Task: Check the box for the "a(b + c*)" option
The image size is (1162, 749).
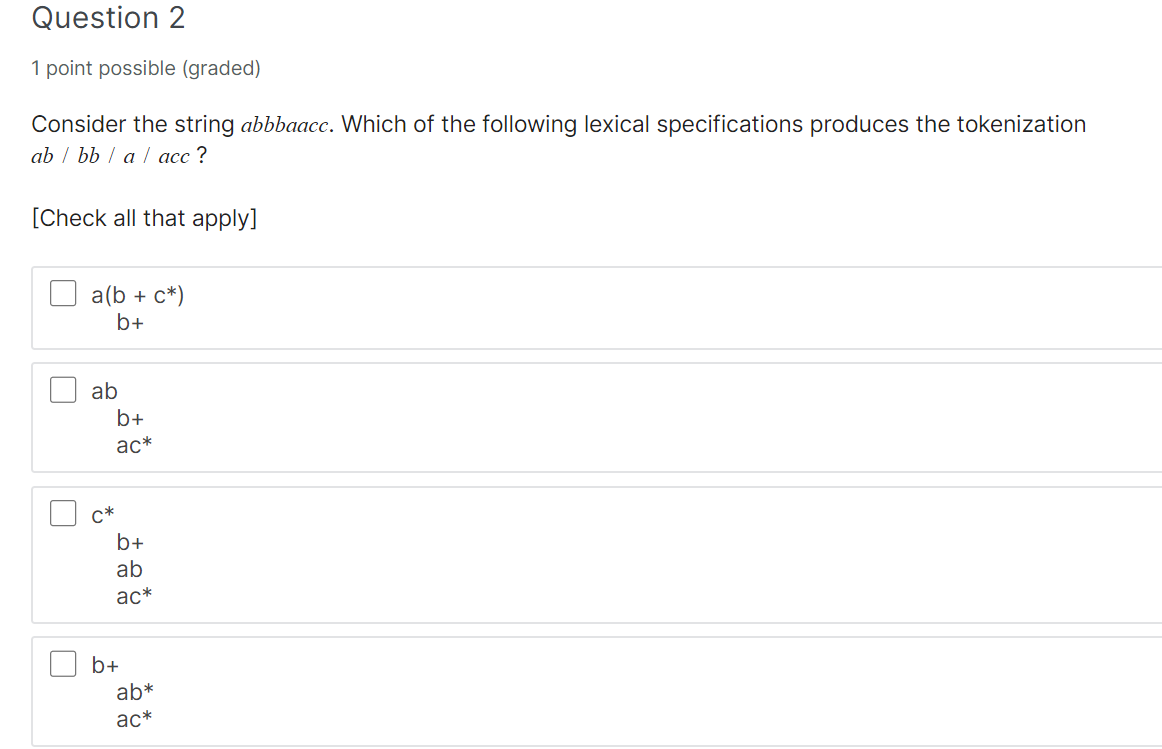Action: (x=63, y=293)
